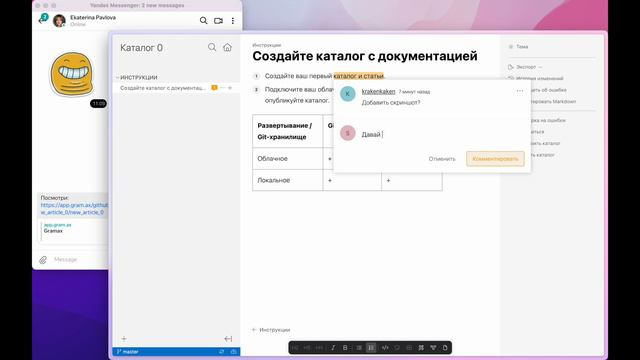Viewport: 640px width, 360px height.
Task: Attach file with page icon in toolbar
Action: pos(445,348)
